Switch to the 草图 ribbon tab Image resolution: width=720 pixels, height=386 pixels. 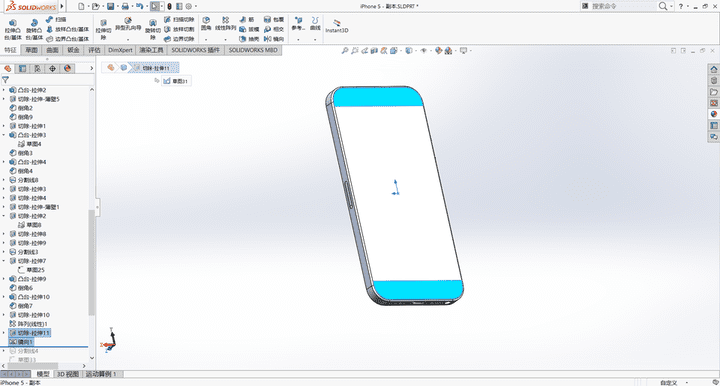tap(31, 50)
